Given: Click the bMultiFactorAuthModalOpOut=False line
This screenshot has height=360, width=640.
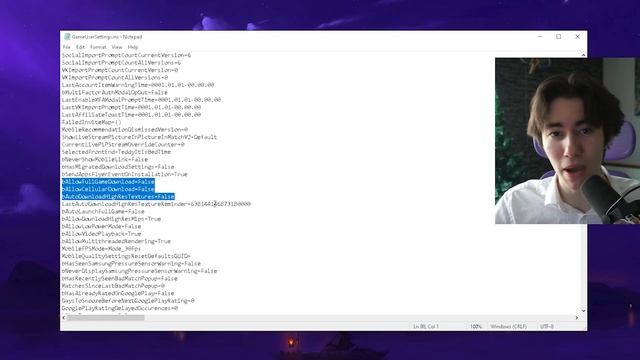Looking at the screenshot, I should 115,93.
